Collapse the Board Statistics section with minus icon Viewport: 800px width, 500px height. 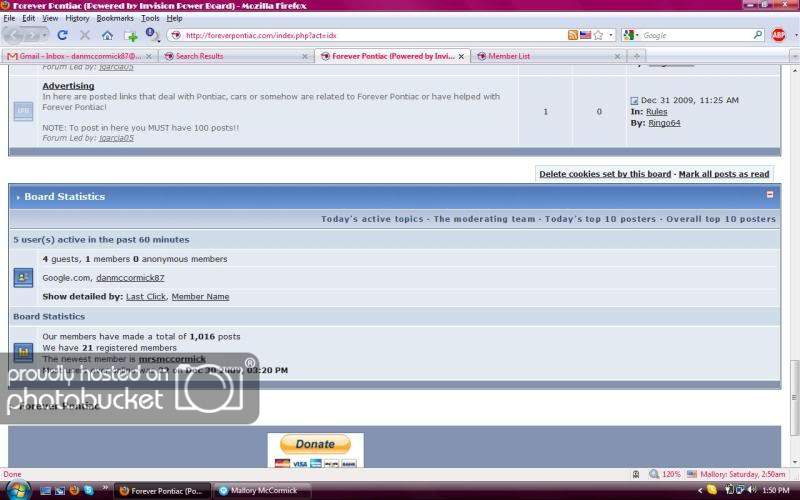pos(770,194)
